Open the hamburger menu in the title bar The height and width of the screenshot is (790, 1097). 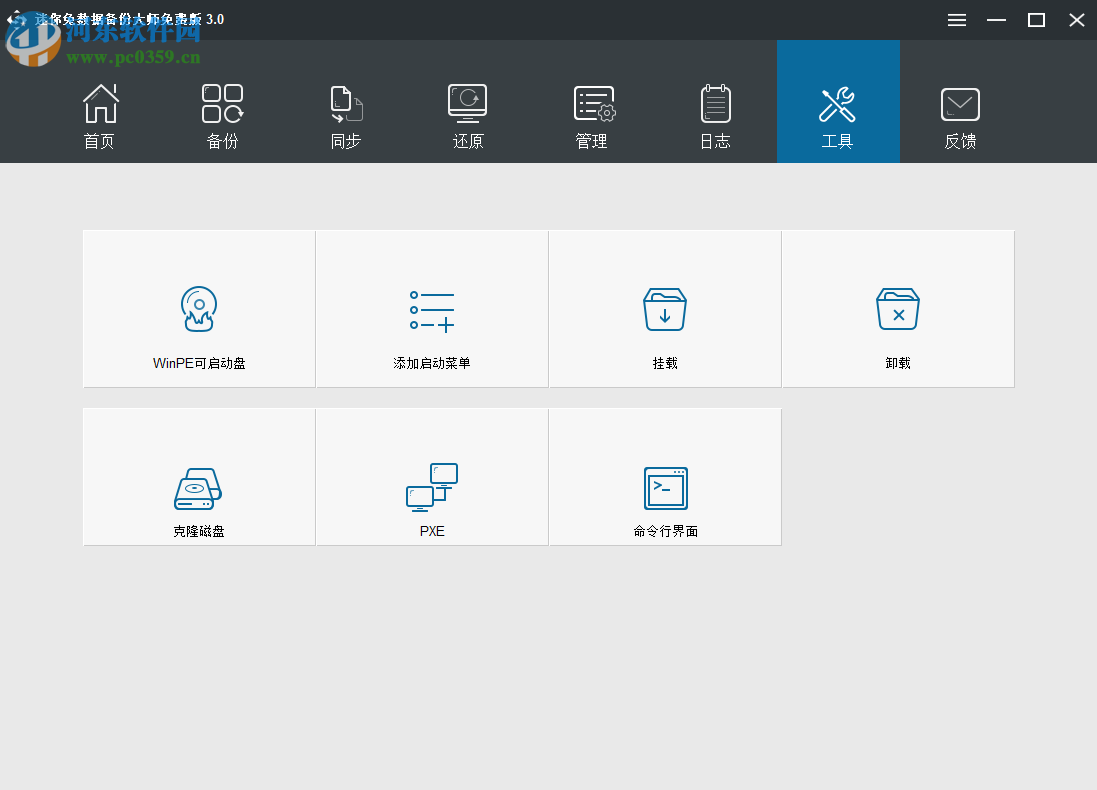click(956, 19)
